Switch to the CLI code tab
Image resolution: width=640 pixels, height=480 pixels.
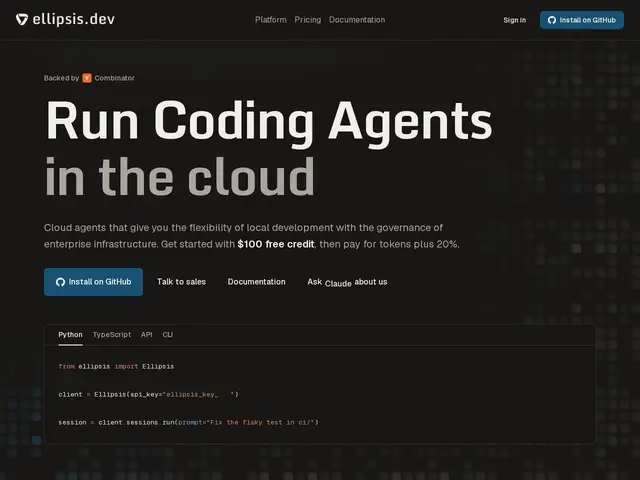[x=168, y=335]
